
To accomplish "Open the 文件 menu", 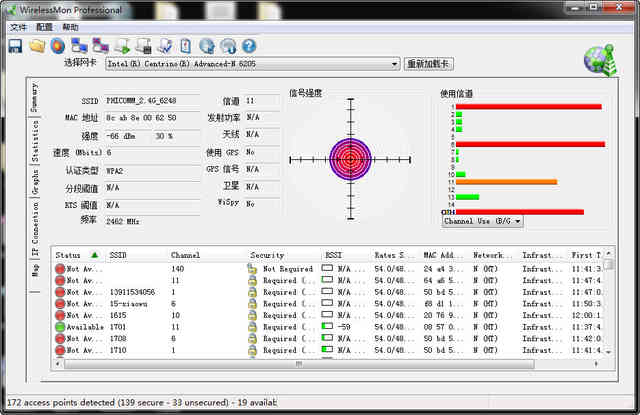I will 18,27.
